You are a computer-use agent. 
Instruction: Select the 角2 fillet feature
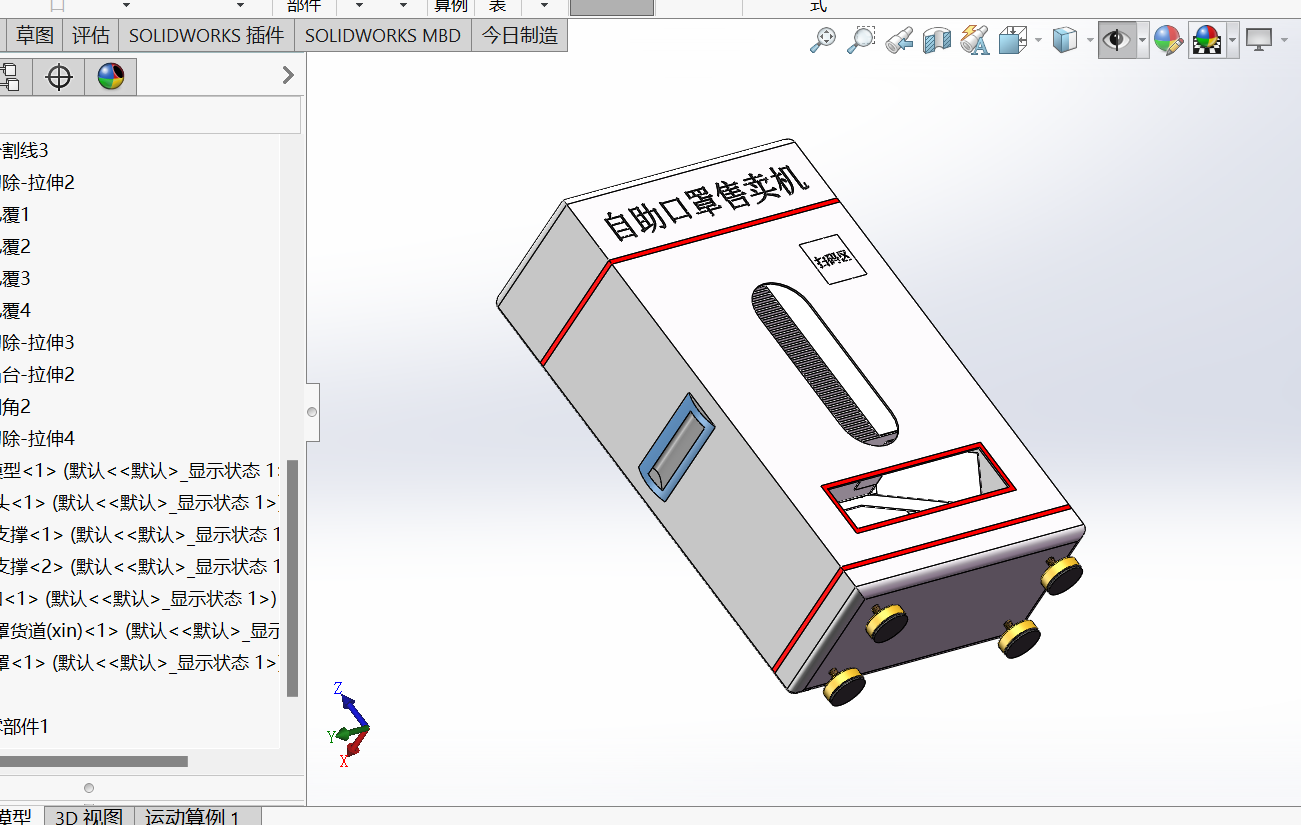[15, 407]
